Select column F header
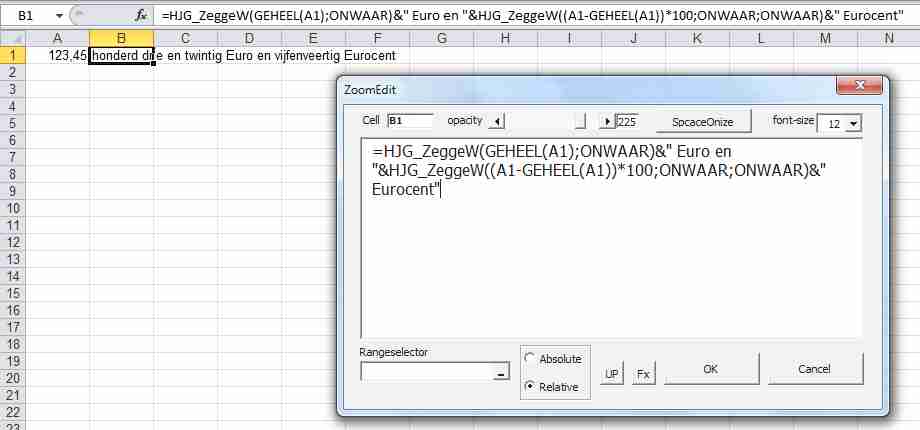The image size is (920, 430). coord(377,39)
